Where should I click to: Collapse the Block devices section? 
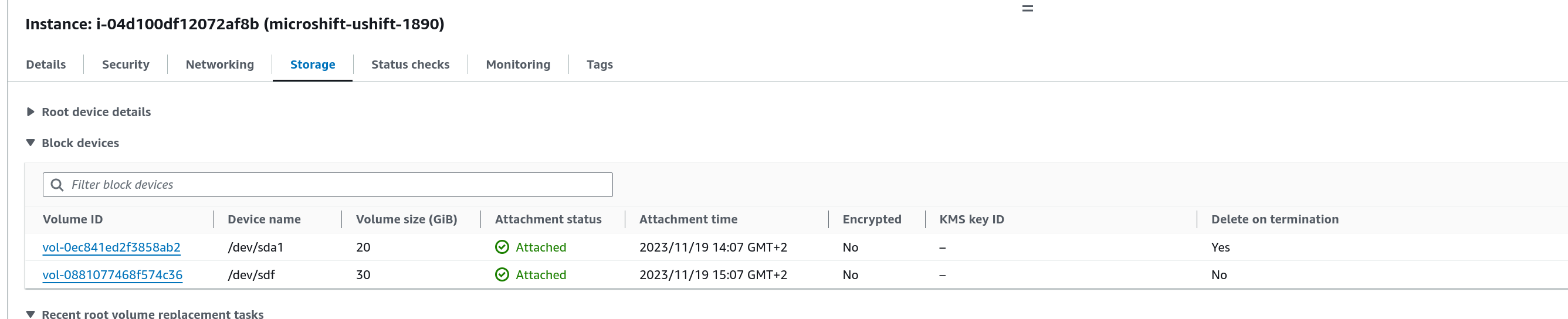pyautogui.click(x=31, y=143)
